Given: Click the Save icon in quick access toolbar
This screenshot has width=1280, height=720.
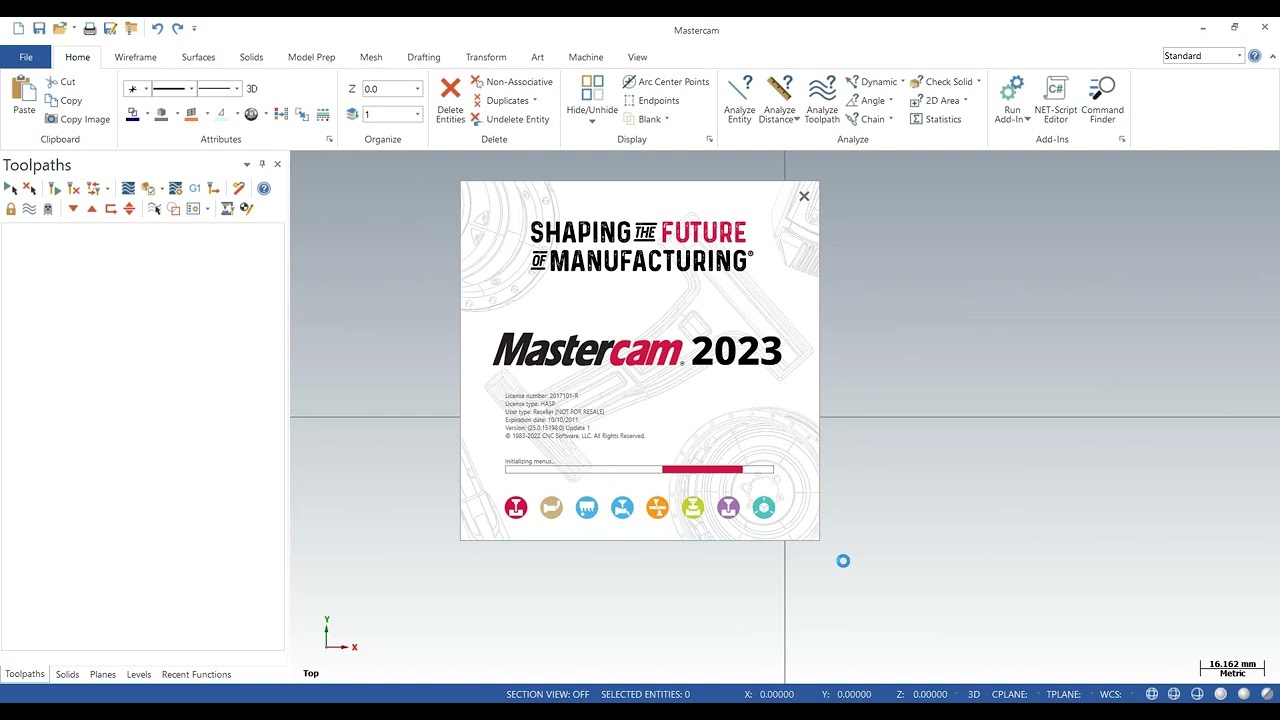Looking at the screenshot, I should pos(39,29).
